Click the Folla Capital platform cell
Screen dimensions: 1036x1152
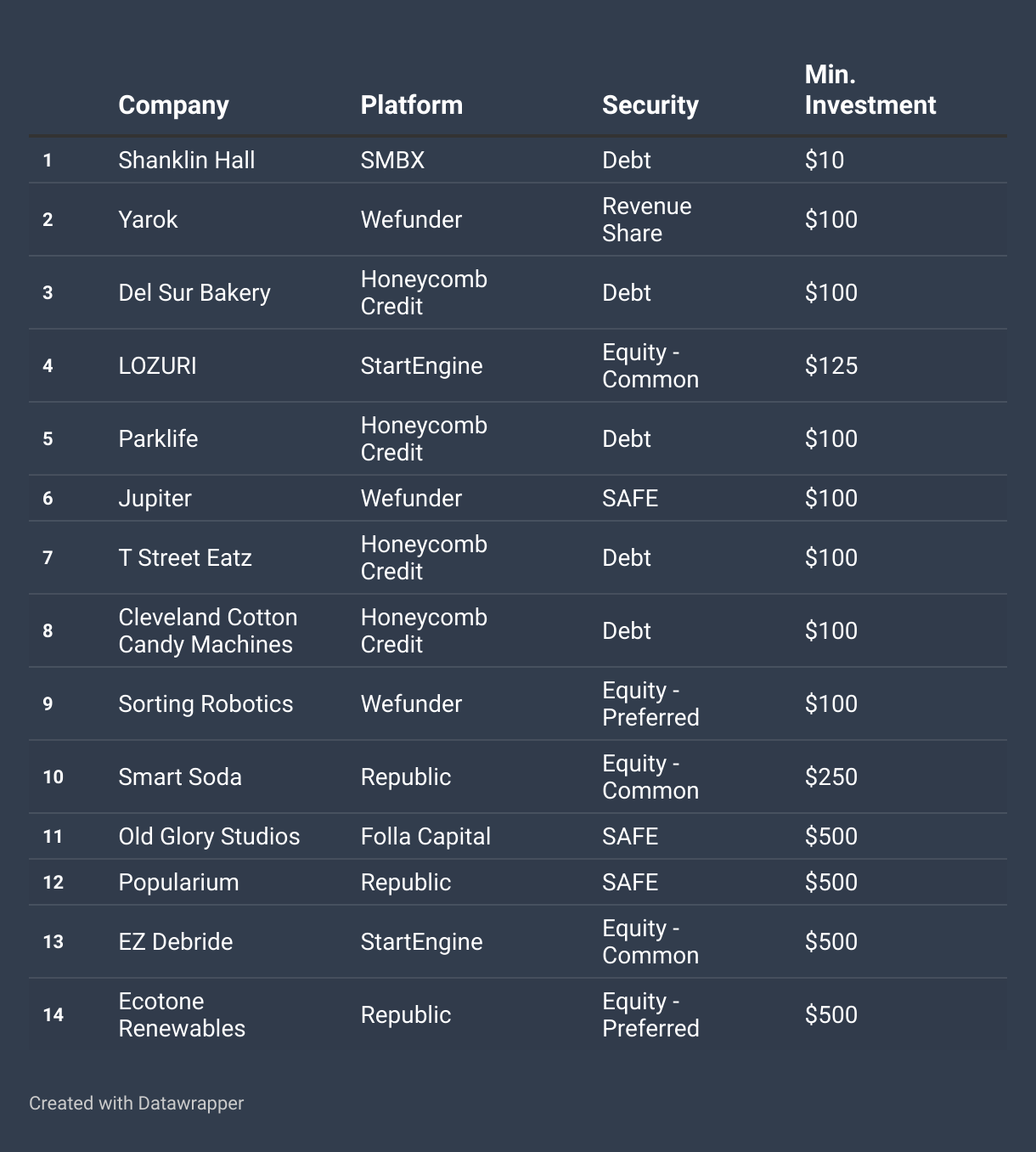tap(425, 836)
